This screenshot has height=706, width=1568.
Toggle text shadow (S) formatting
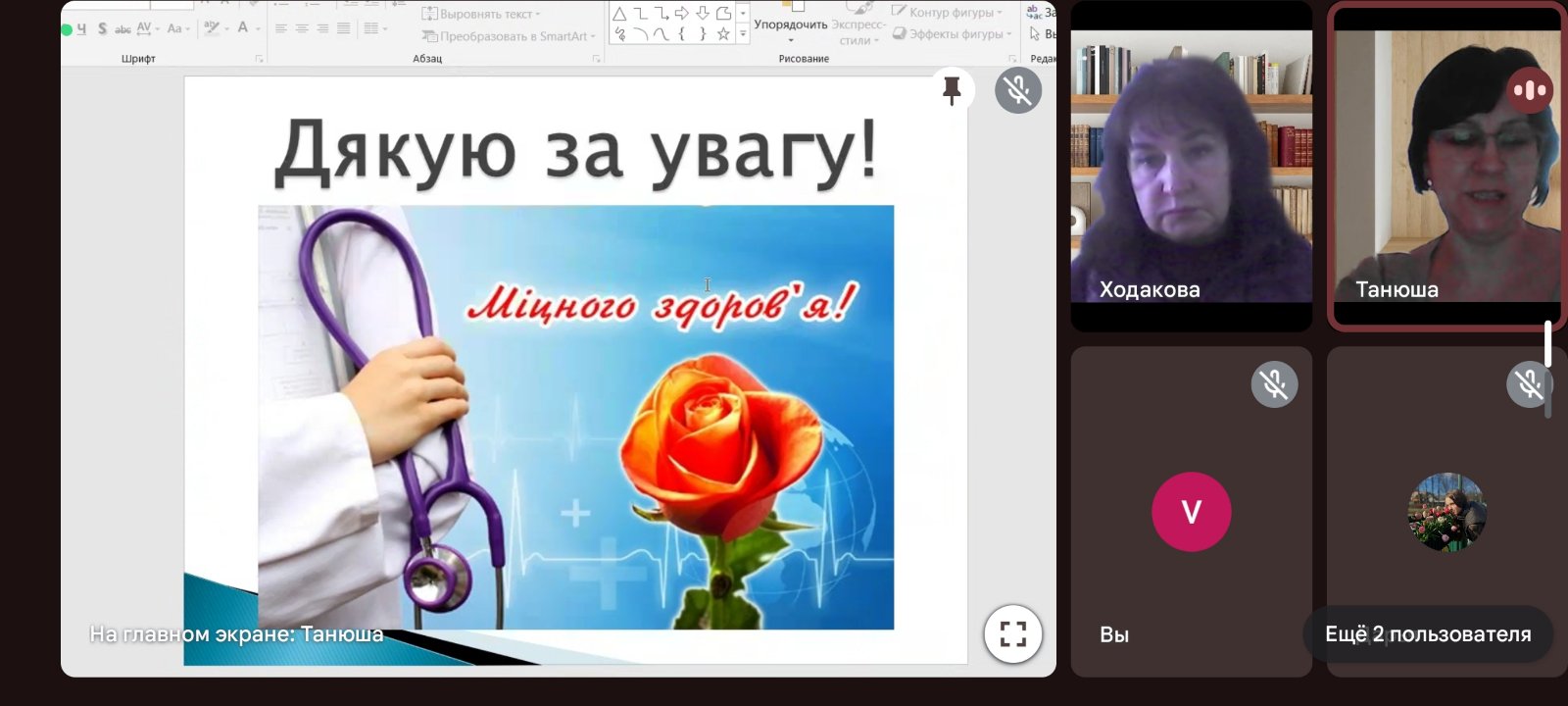(x=102, y=28)
